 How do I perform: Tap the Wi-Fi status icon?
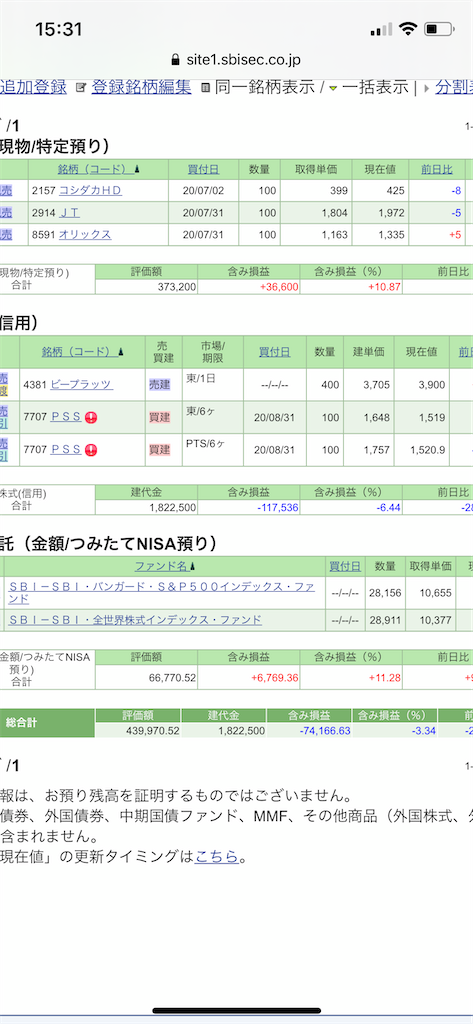[409, 29]
